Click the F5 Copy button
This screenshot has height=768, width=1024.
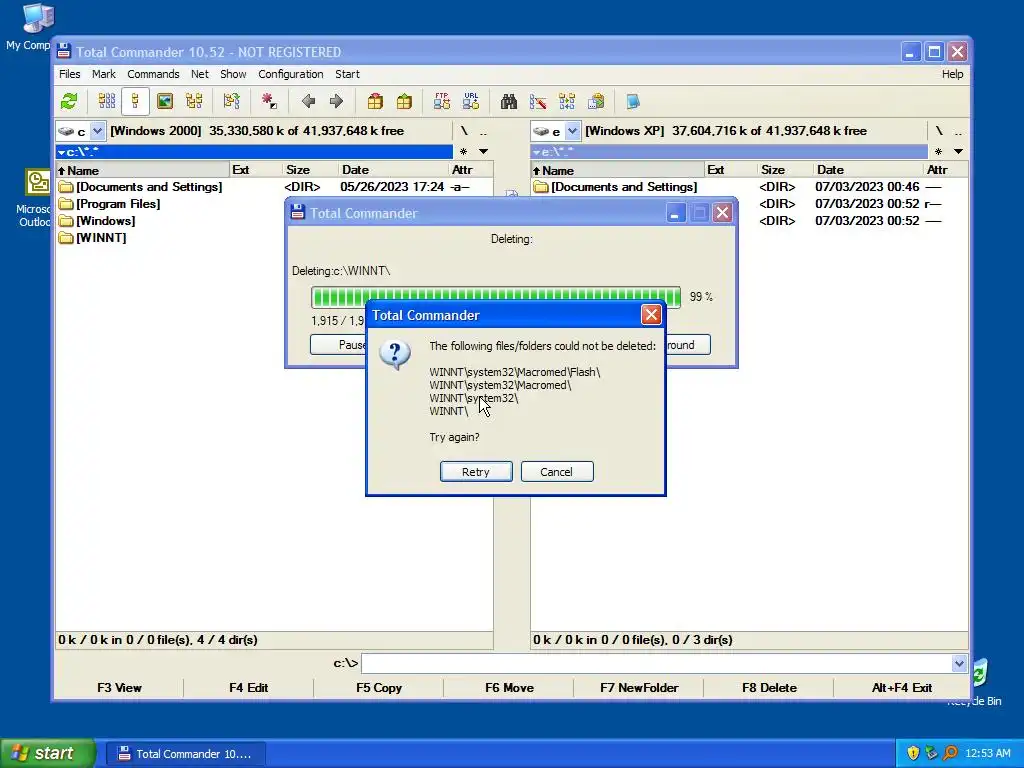(379, 688)
